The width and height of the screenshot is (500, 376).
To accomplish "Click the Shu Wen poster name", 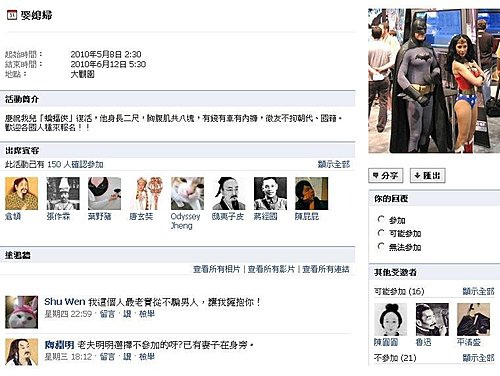I will [65, 302].
